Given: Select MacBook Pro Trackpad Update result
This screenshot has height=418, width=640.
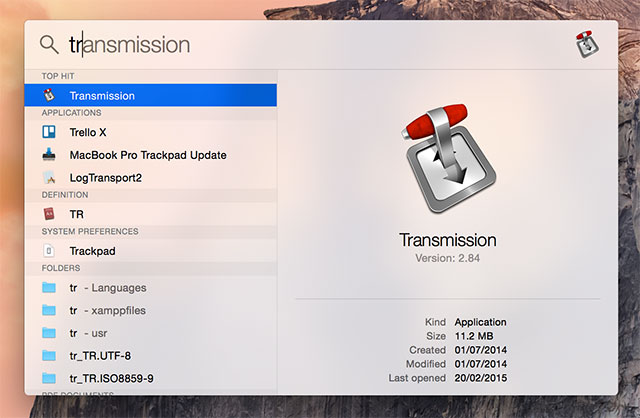Looking at the screenshot, I should 151,155.
